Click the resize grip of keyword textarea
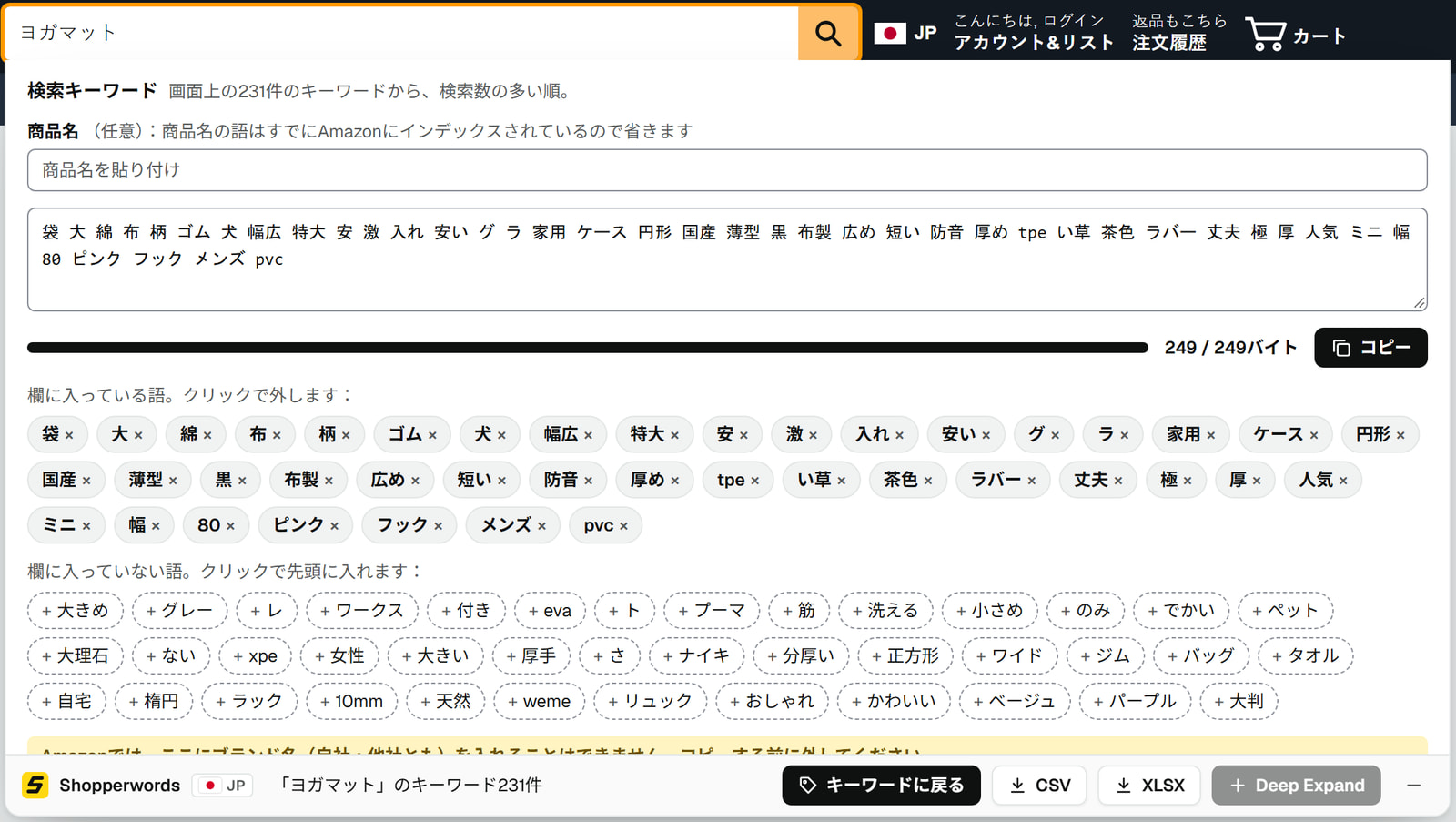This screenshot has width=1456, height=822. 1420,303
